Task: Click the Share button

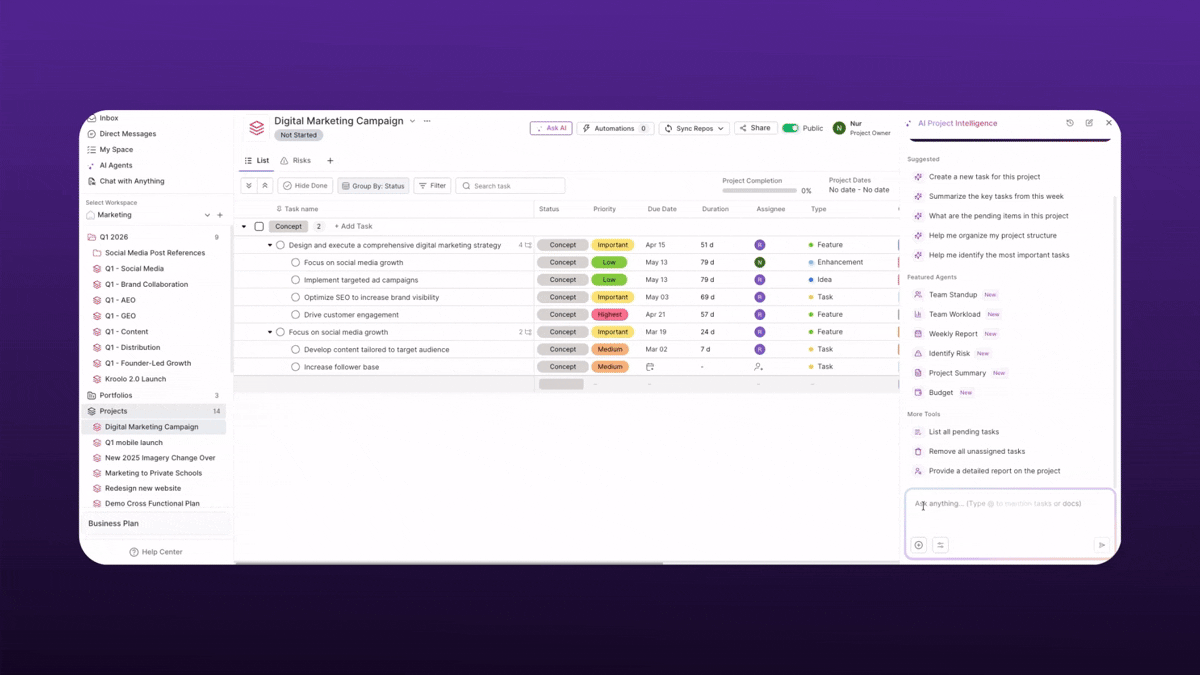Action: 755,128
